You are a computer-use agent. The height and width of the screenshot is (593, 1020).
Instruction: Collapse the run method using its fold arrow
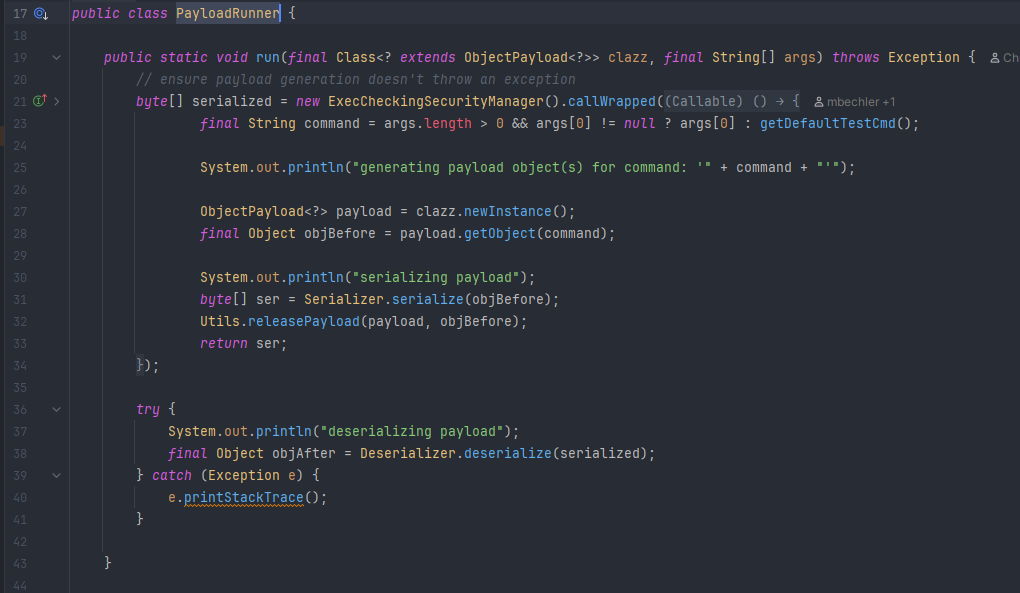click(x=57, y=58)
